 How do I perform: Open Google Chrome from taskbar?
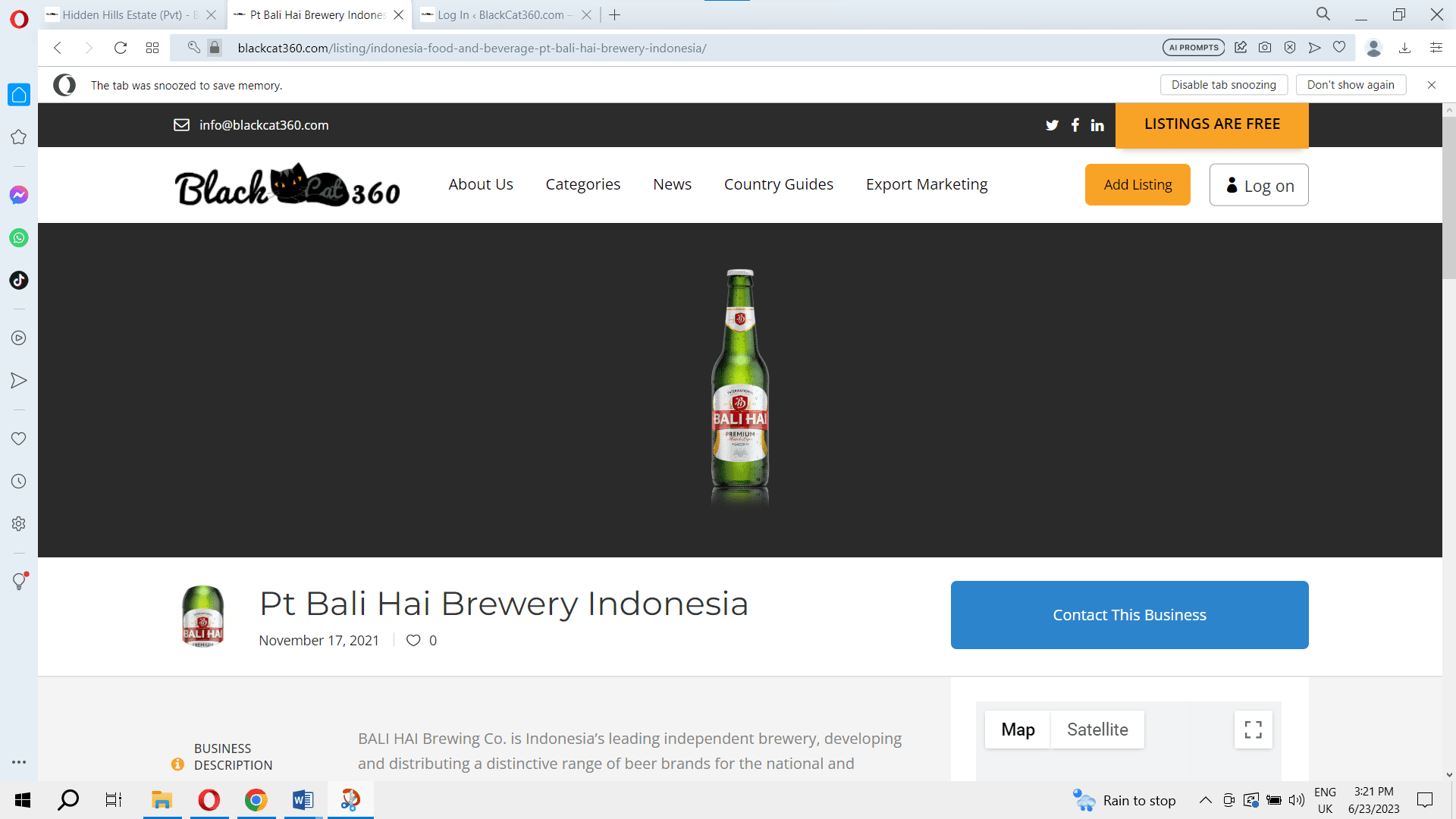coord(256,800)
